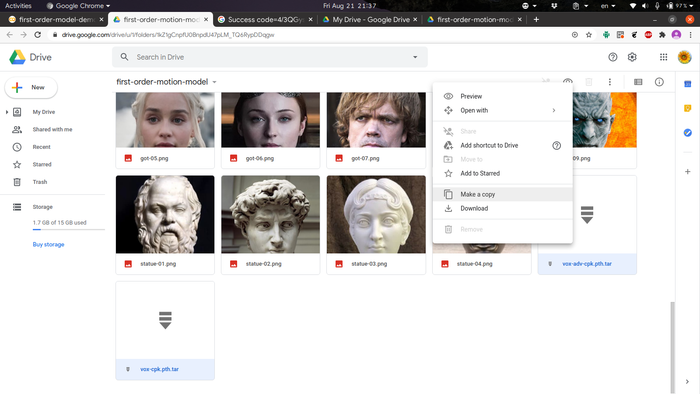Image resolution: width=700 pixels, height=394 pixels.
Task: Get add-ons plus icon in side panel
Action: (688, 172)
